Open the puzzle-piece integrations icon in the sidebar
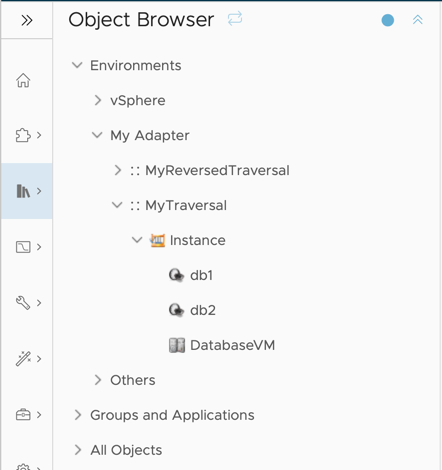The image size is (442, 470). pos(23,135)
